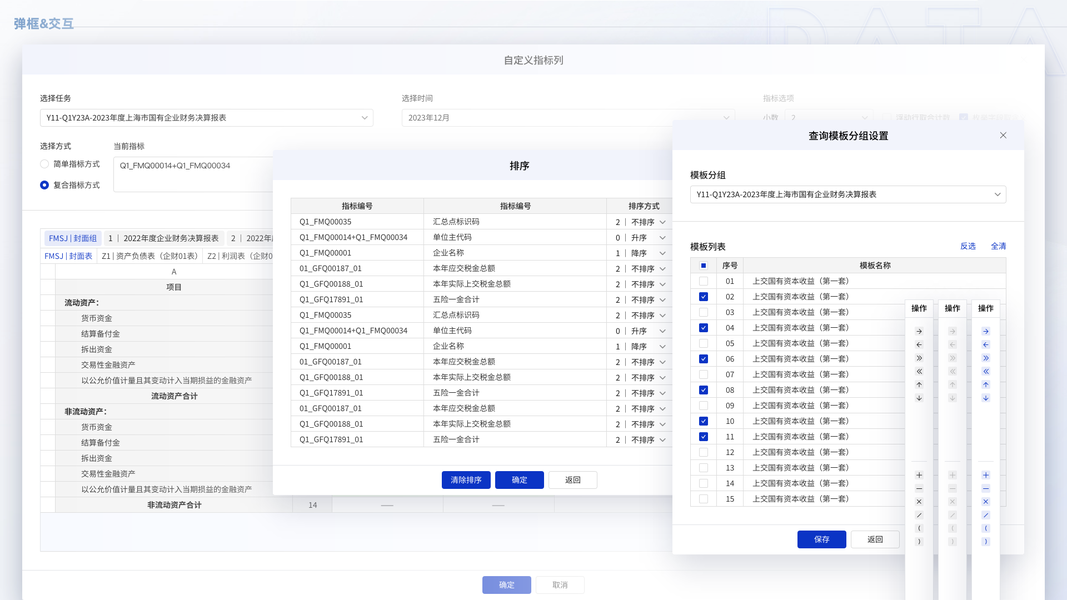Click the black right parenthesis icon
Screen dimensions: 1067x600
919,541
